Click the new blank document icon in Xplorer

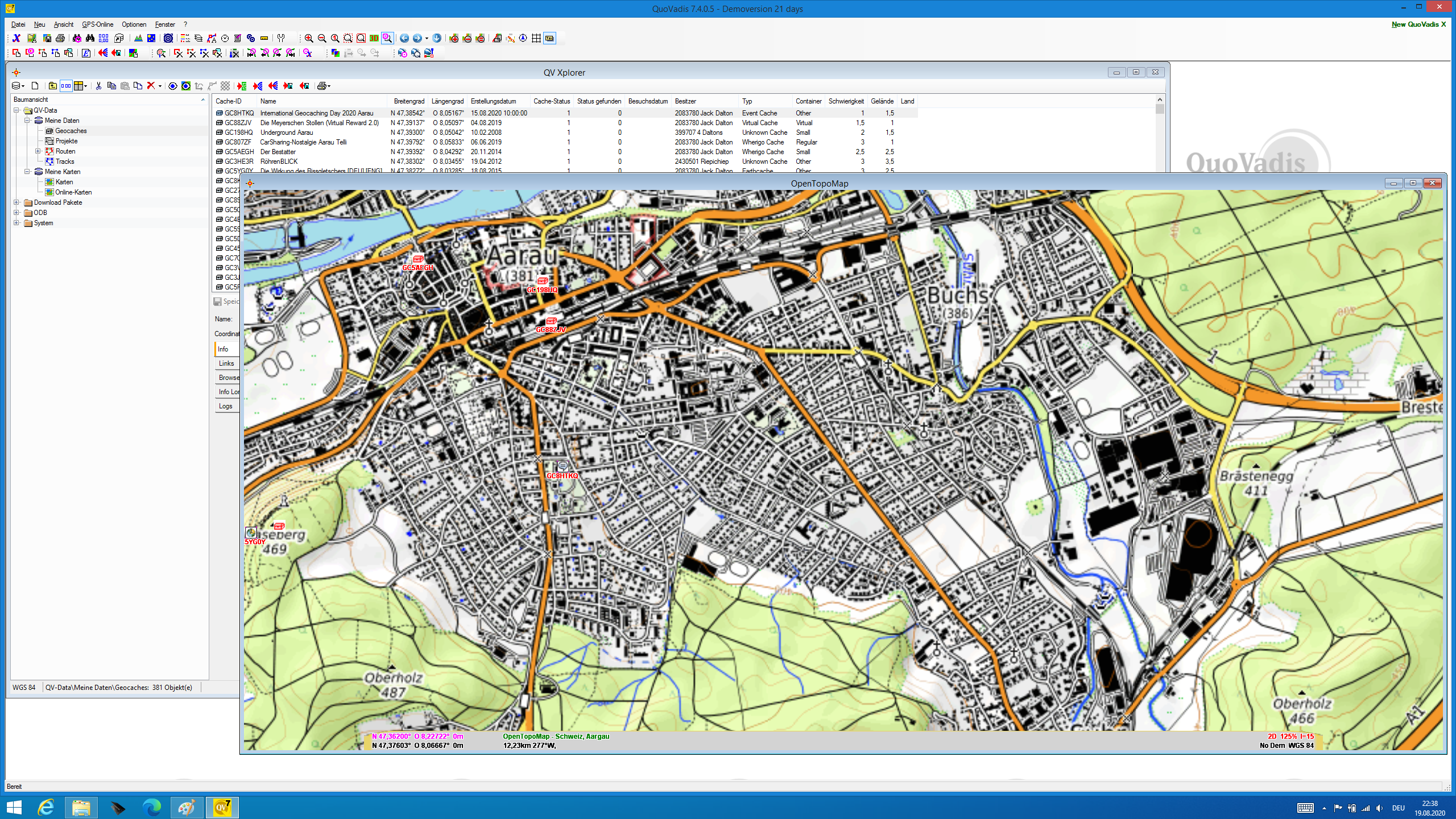coord(35,86)
